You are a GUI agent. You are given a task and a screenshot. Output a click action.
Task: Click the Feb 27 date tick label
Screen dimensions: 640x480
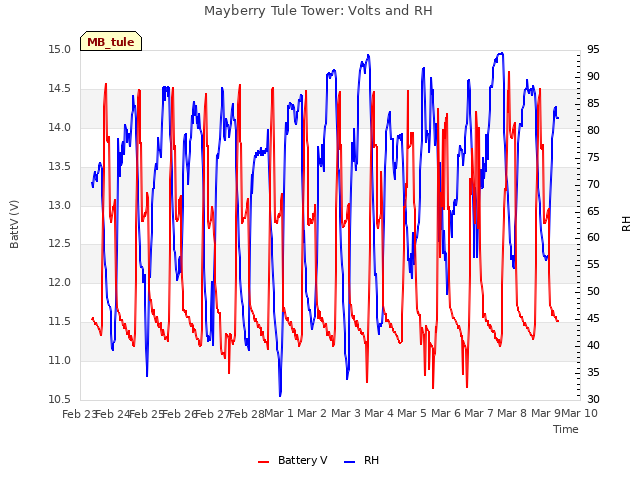click(x=213, y=414)
